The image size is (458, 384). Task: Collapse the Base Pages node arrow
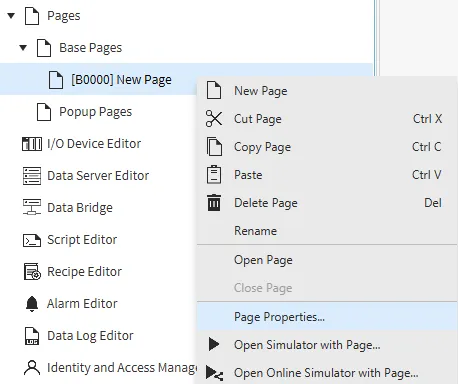point(23,48)
